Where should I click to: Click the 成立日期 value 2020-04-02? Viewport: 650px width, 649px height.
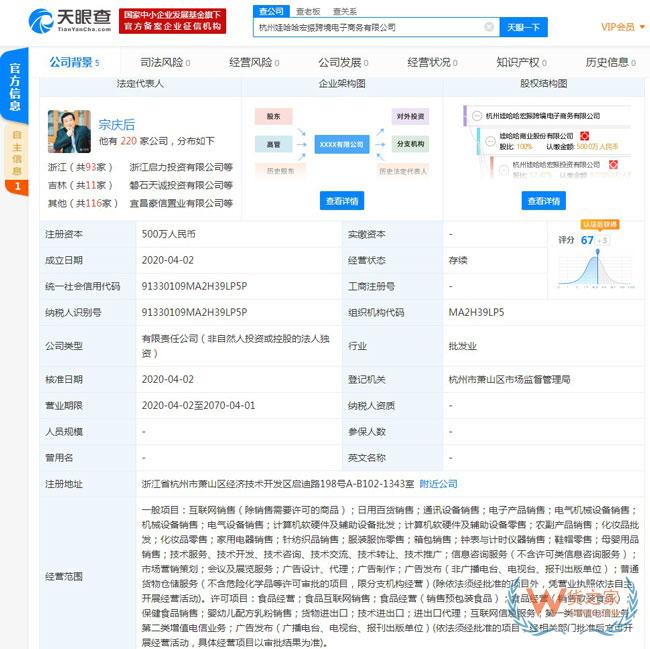167,260
